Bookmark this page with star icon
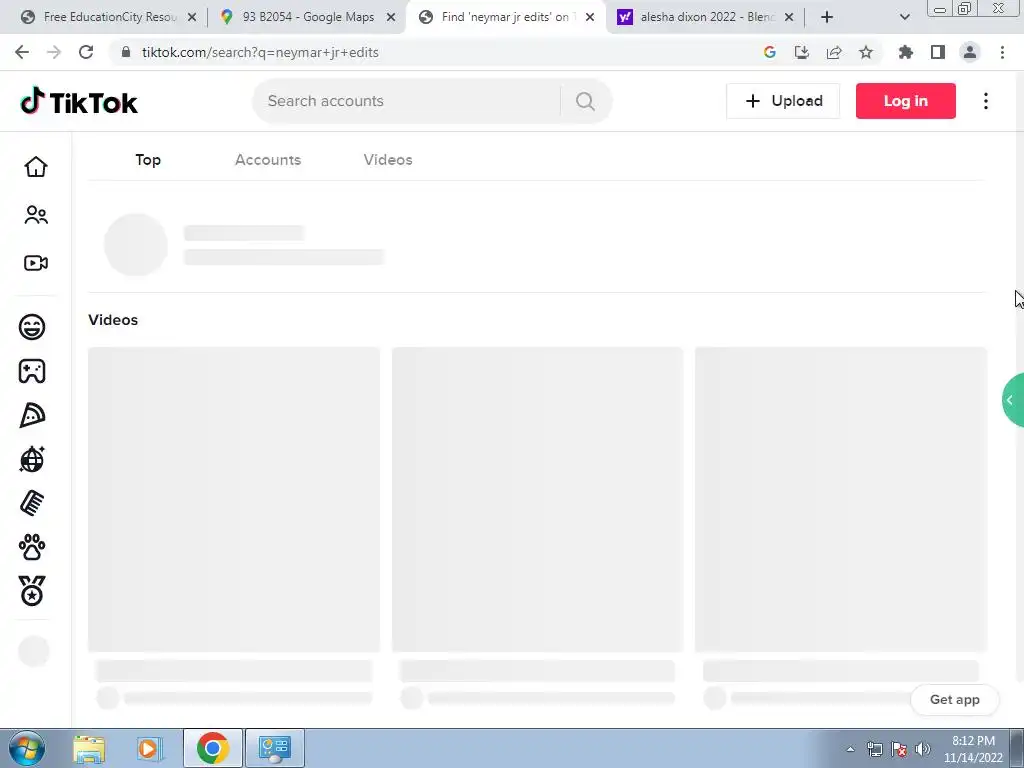1024x768 pixels. click(x=866, y=52)
